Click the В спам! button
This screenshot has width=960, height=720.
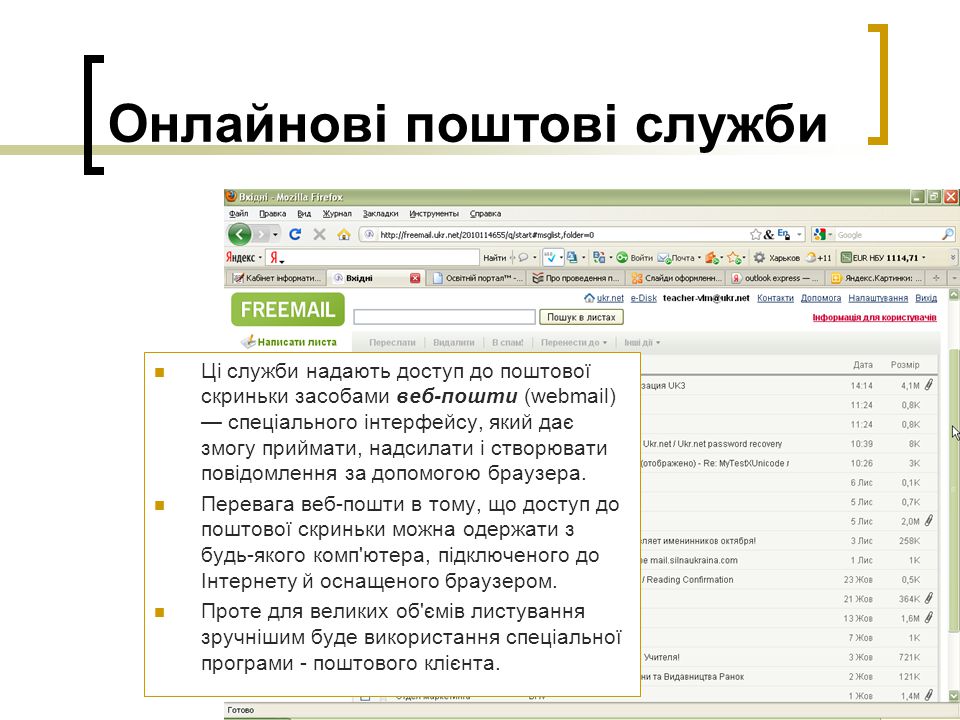click(x=508, y=343)
